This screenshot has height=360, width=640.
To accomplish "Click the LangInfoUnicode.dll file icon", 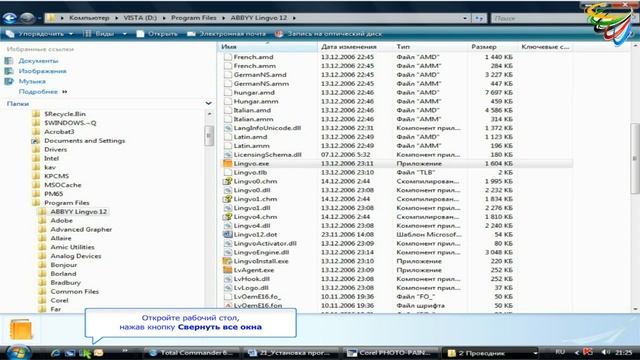I will 227,128.
